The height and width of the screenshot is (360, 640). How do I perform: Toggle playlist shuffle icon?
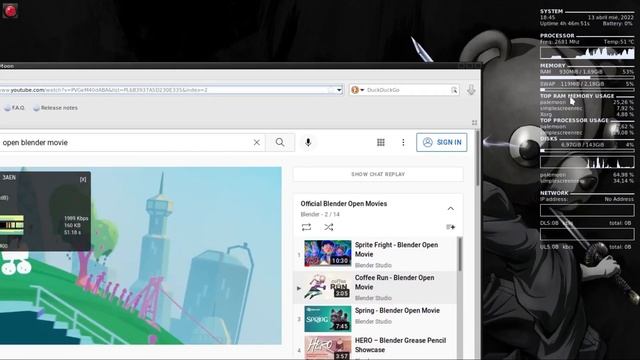click(x=329, y=227)
